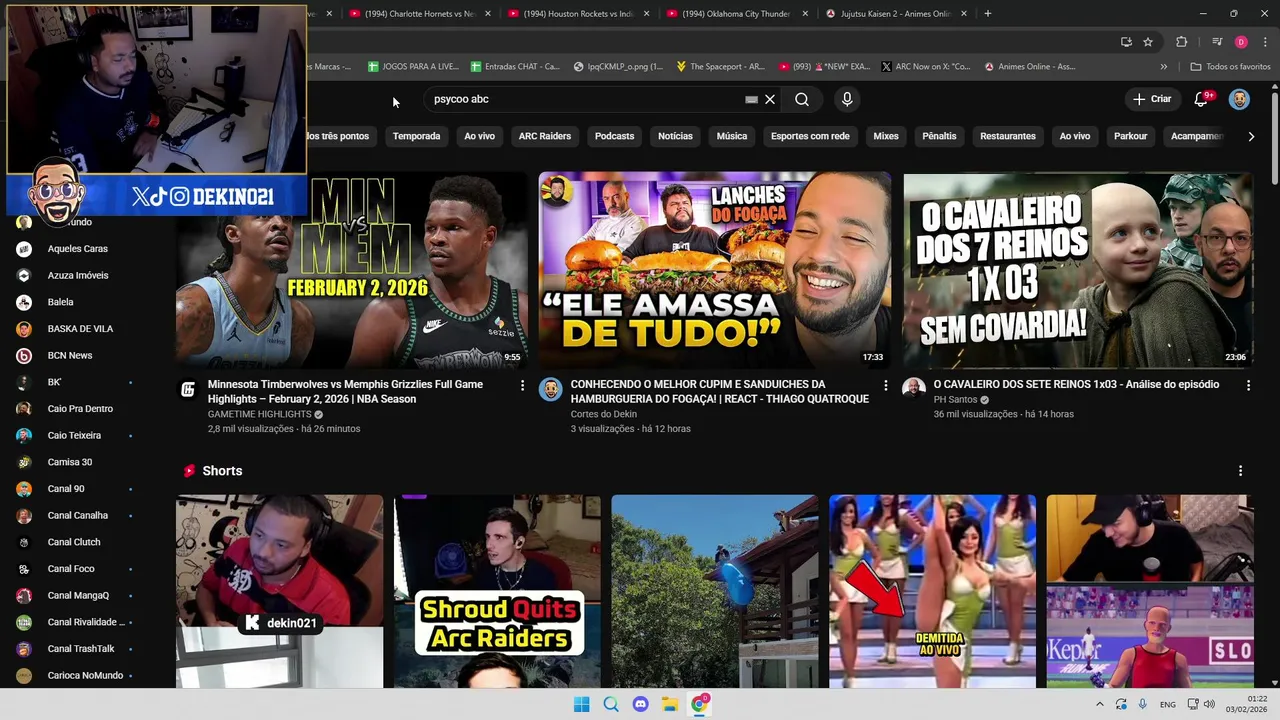The width and height of the screenshot is (1280, 720).
Task: Select the Temporada filter chip
Action: pyautogui.click(x=416, y=136)
